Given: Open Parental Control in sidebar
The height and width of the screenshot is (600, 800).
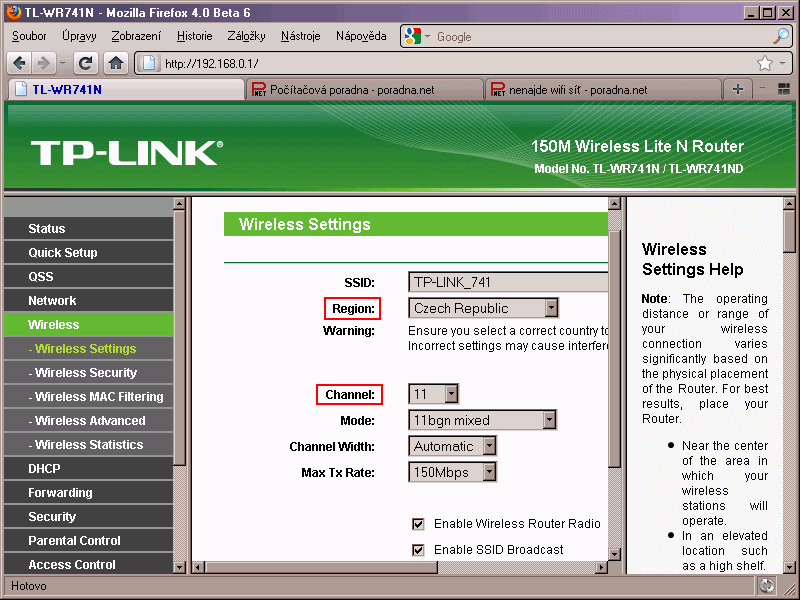Looking at the screenshot, I should [x=88, y=540].
